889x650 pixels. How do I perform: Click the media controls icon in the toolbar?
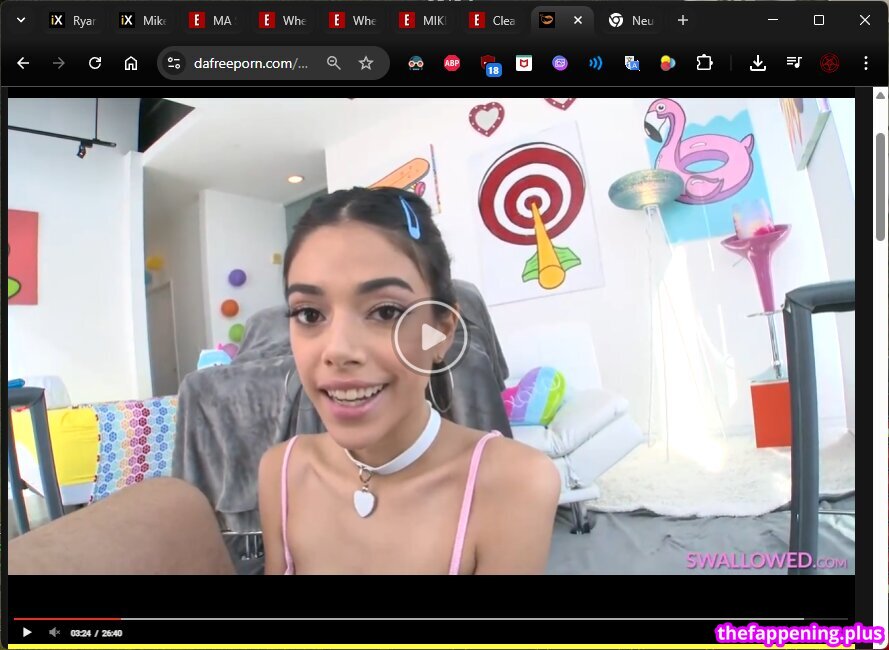[x=794, y=63]
